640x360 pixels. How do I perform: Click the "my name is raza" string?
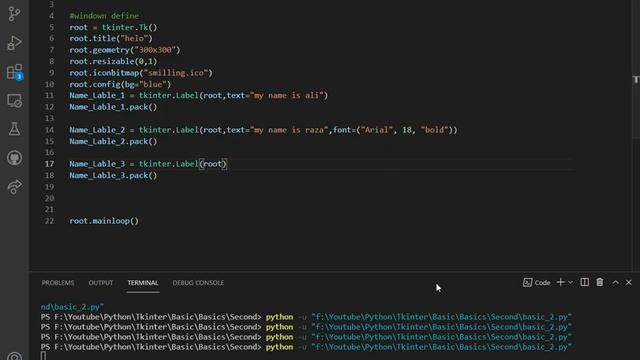click(x=289, y=130)
